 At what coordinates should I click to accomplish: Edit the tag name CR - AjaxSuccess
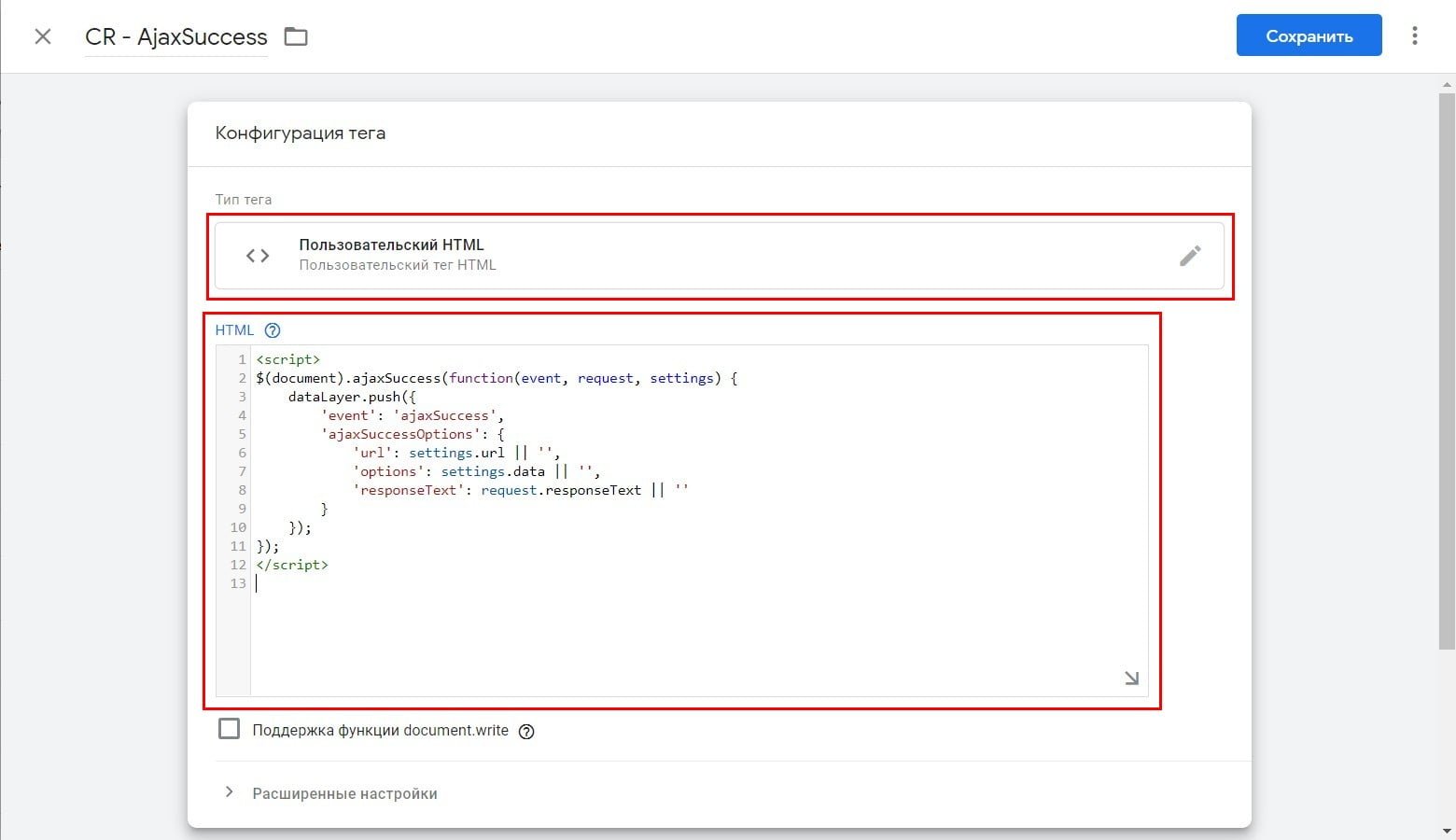tap(176, 37)
